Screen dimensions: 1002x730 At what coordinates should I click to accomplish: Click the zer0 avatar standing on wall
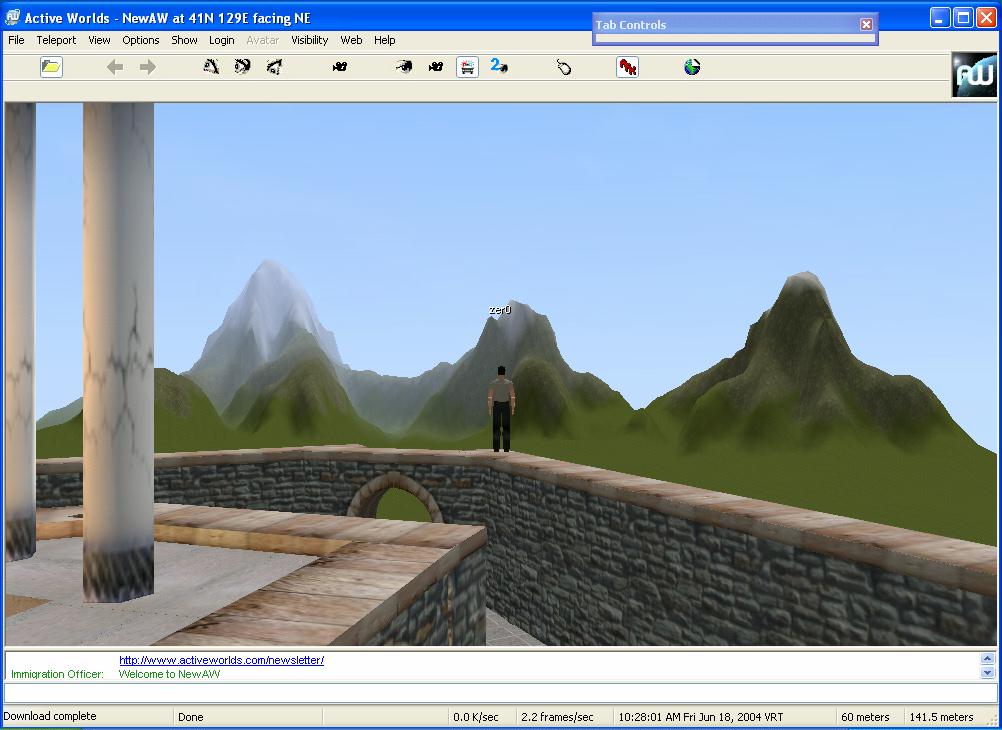click(x=502, y=408)
